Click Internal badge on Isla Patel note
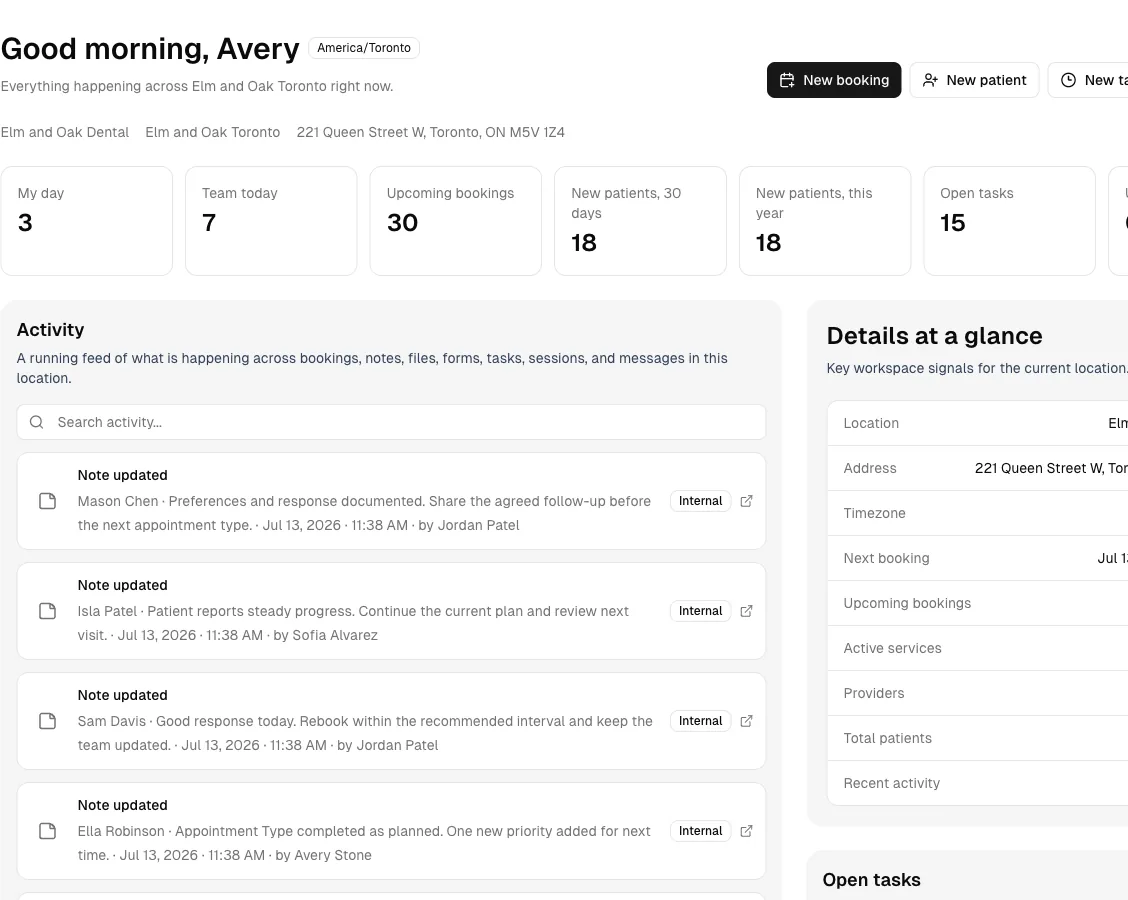The height and width of the screenshot is (900, 1128). coord(700,611)
